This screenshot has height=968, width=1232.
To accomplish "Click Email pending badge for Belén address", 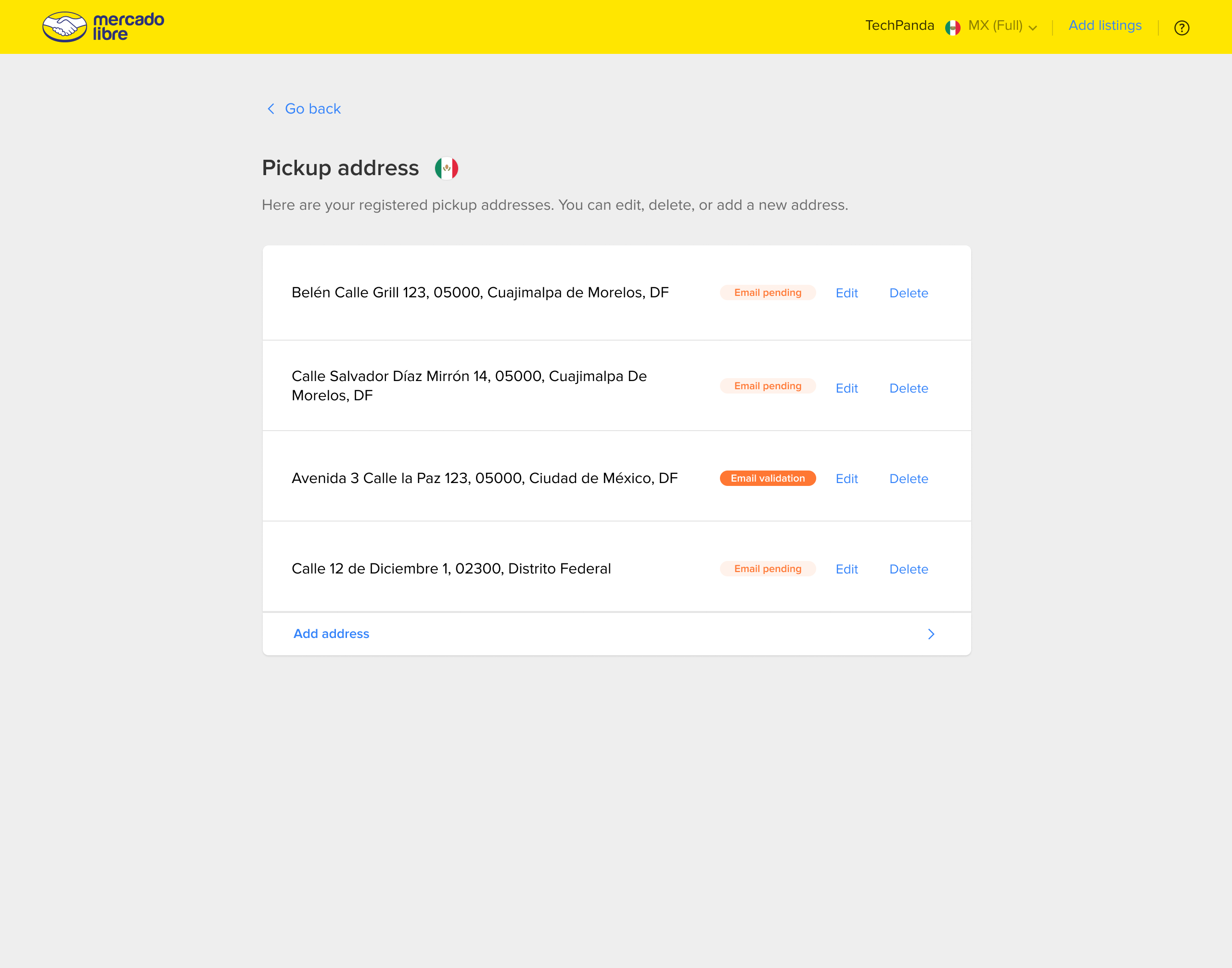I will point(767,293).
